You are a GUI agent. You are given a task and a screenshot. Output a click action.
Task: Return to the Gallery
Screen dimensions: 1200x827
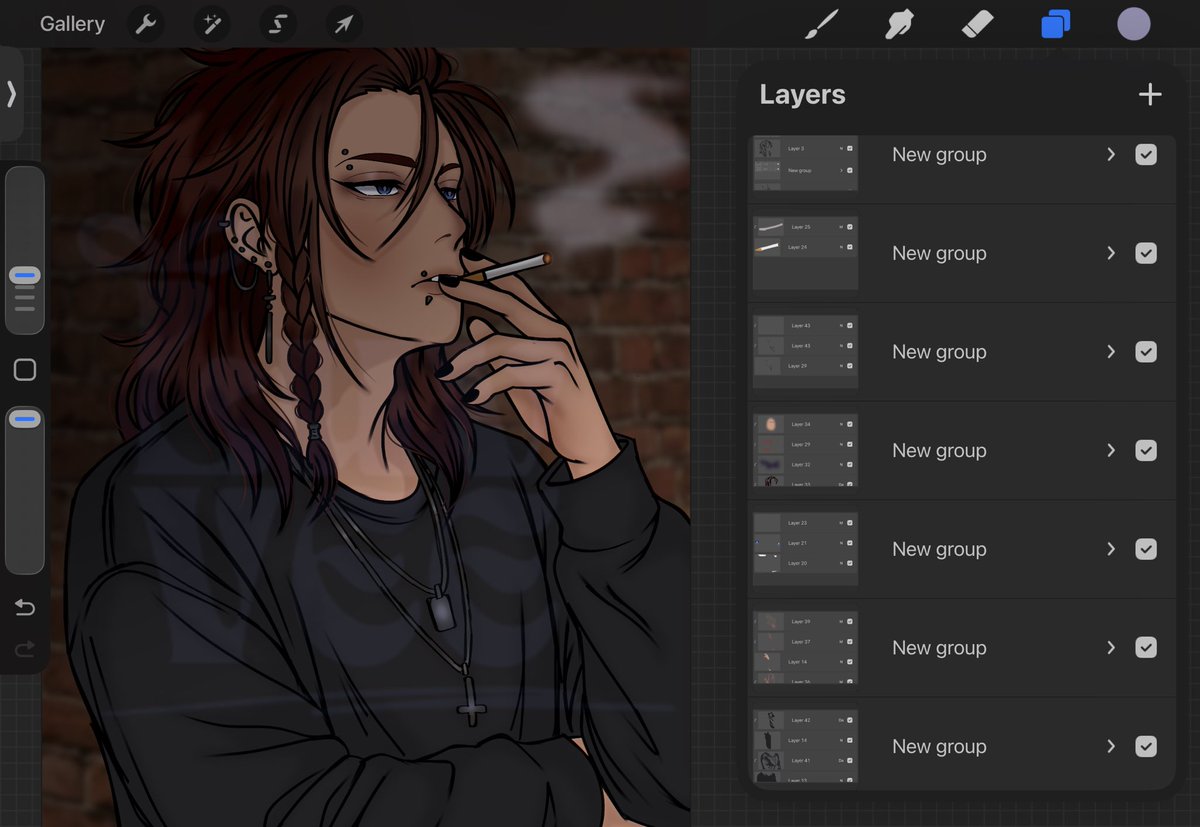coord(71,23)
